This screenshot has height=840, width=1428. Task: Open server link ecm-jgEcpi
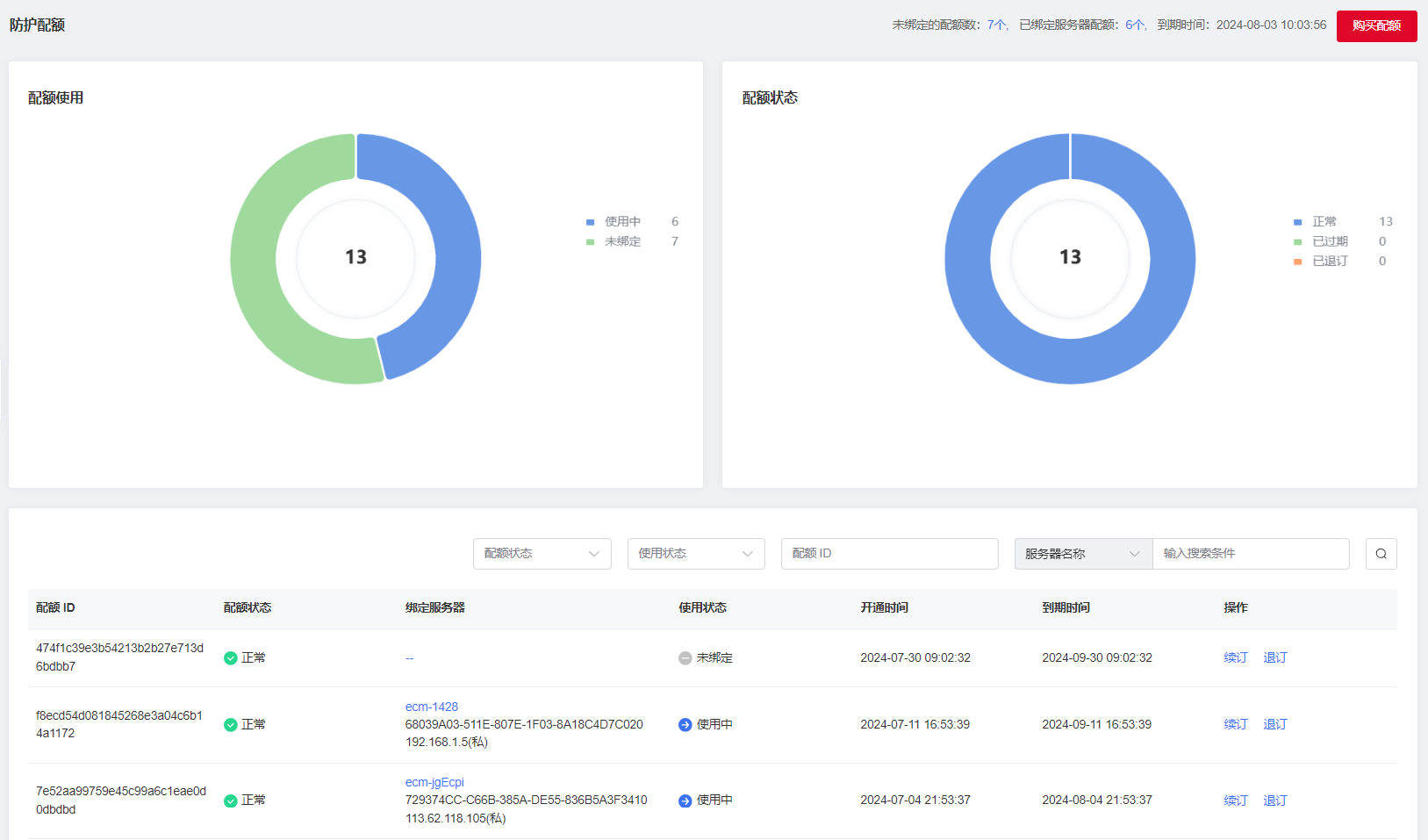(434, 782)
